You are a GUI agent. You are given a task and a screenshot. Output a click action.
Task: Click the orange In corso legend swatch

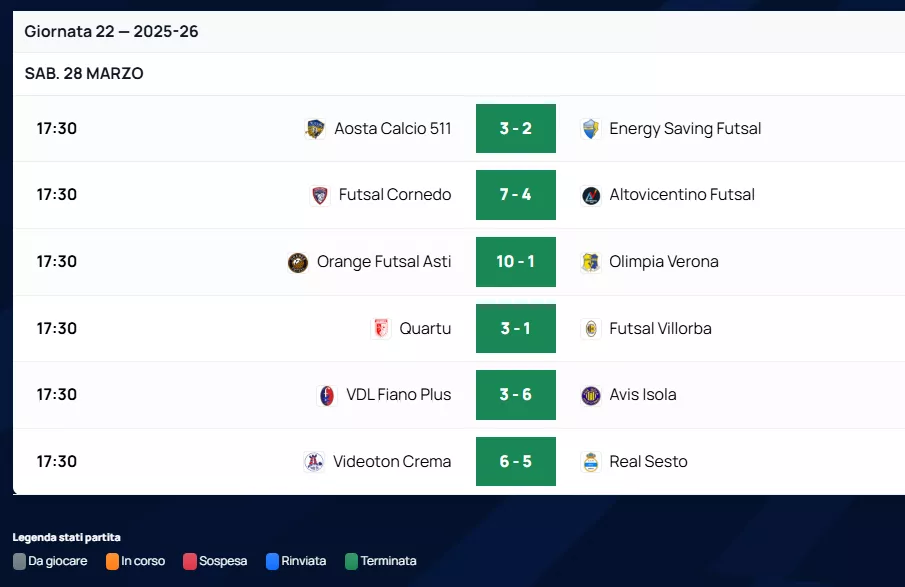(x=112, y=561)
